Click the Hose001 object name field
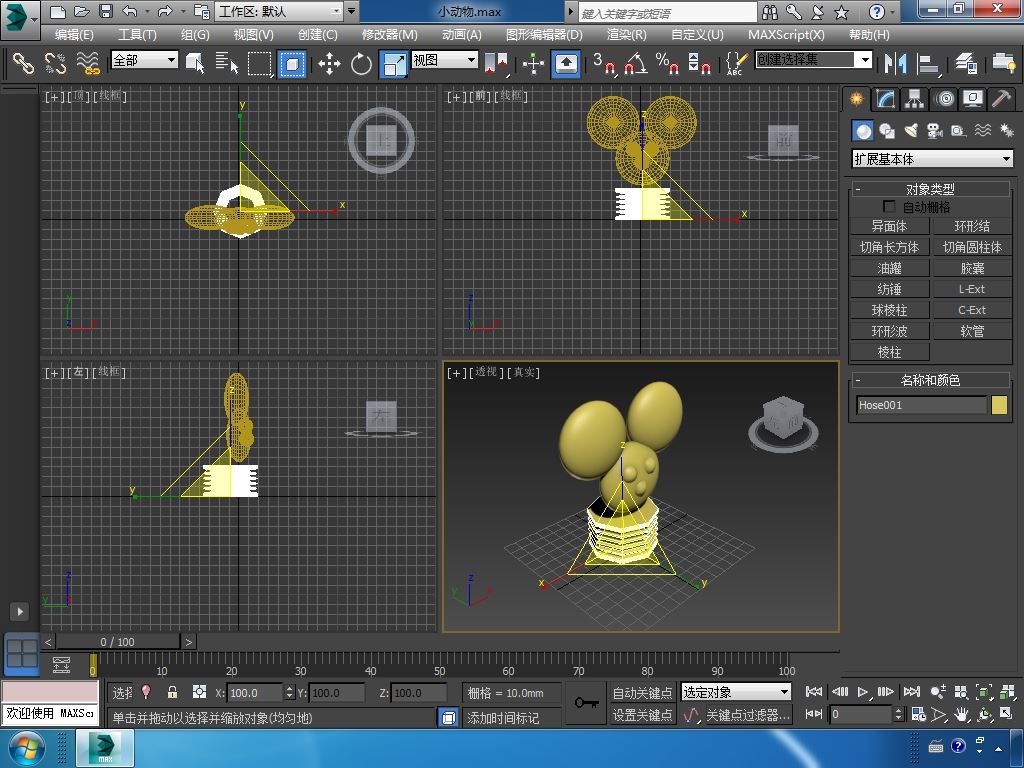 (x=921, y=405)
